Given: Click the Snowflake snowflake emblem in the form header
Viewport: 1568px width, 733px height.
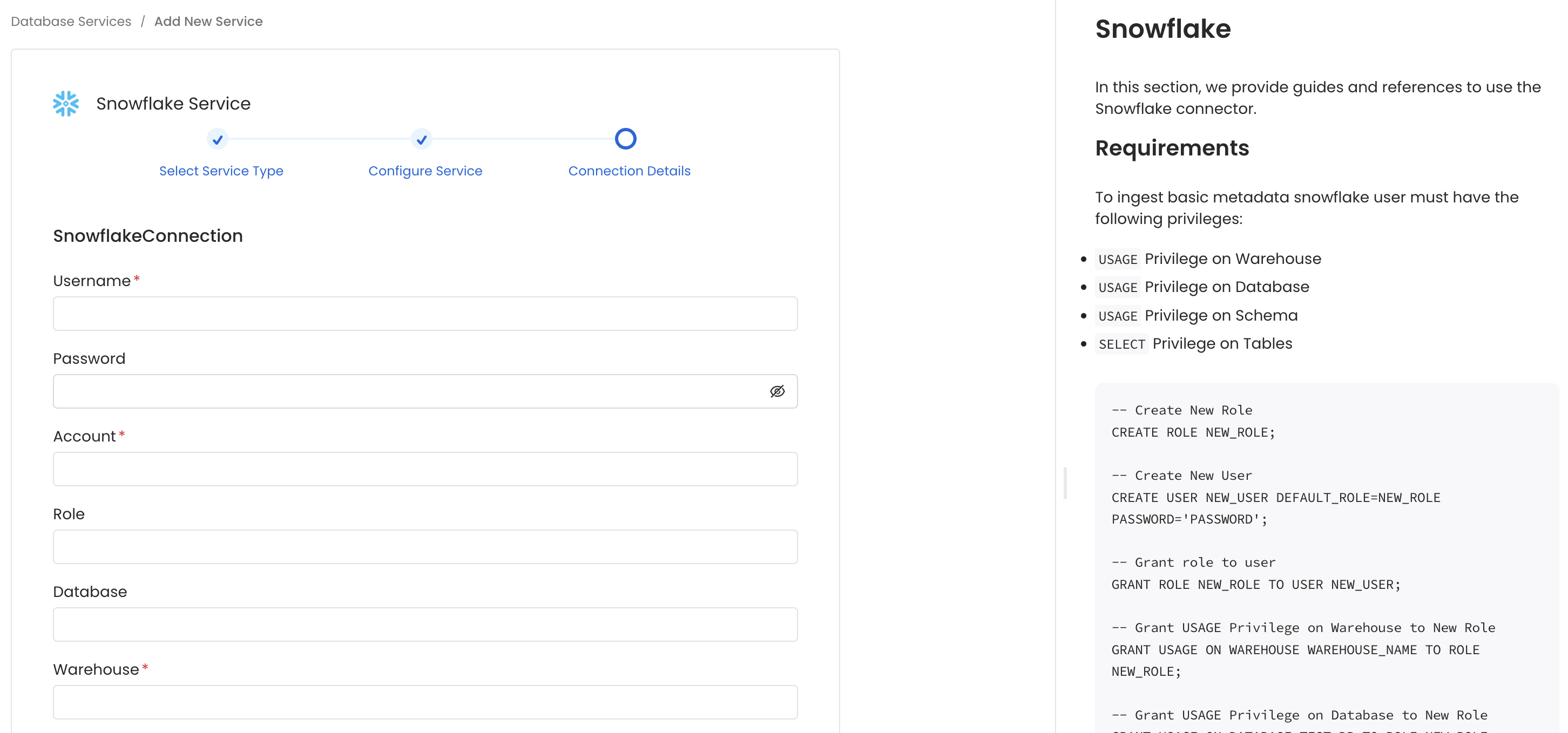Looking at the screenshot, I should pos(65,104).
